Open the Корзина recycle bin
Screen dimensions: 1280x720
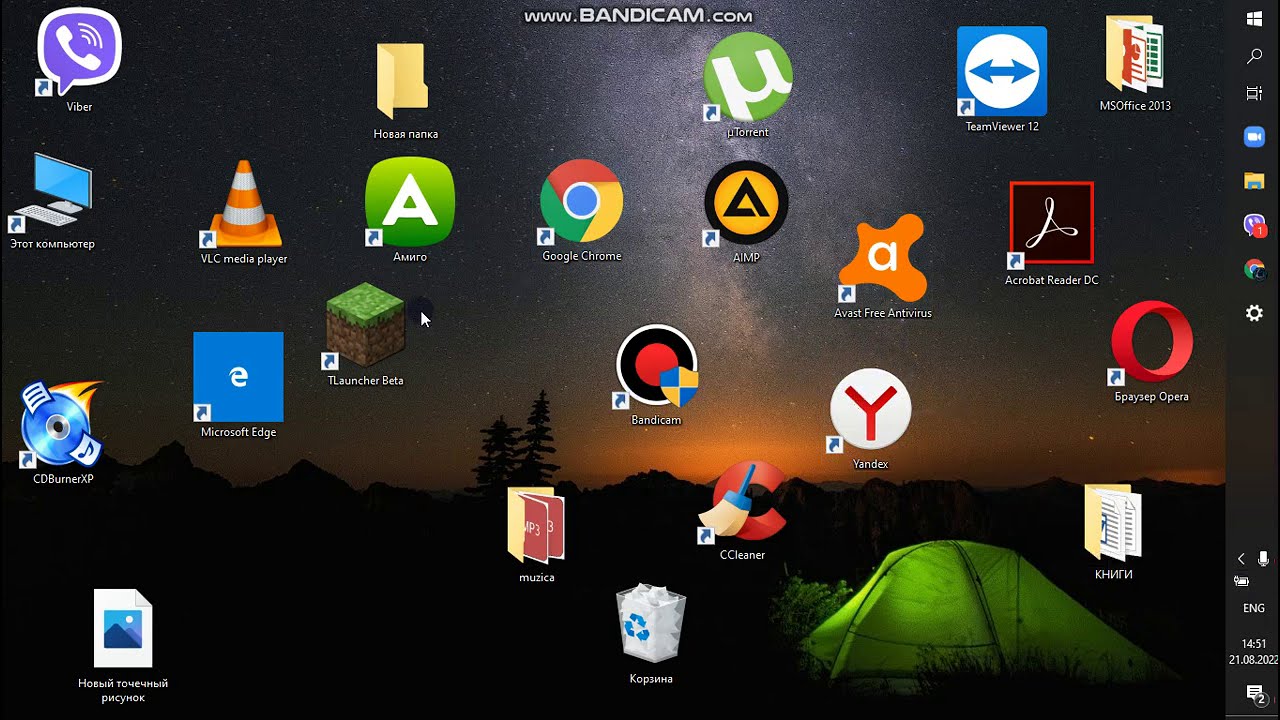[x=651, y=624]
